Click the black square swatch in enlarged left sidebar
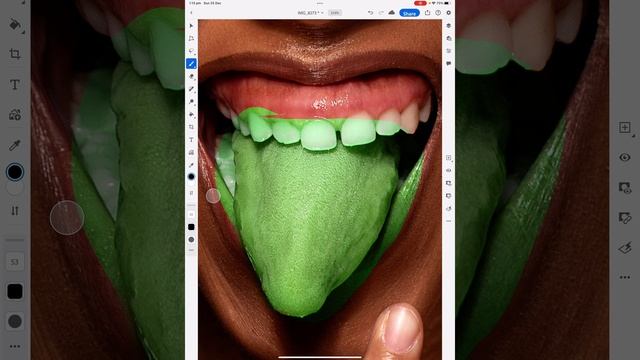Image resolution: width=640 pixels, height=360 pixels. pyautogui.click(x=15, y=291)
